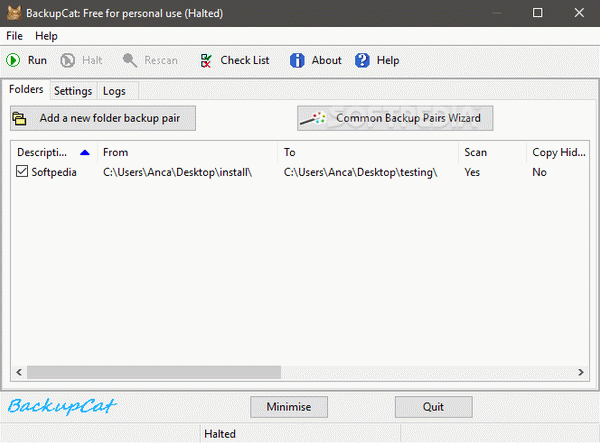
Task: Click the Yes value under Scan
Action: click(472, 172)
